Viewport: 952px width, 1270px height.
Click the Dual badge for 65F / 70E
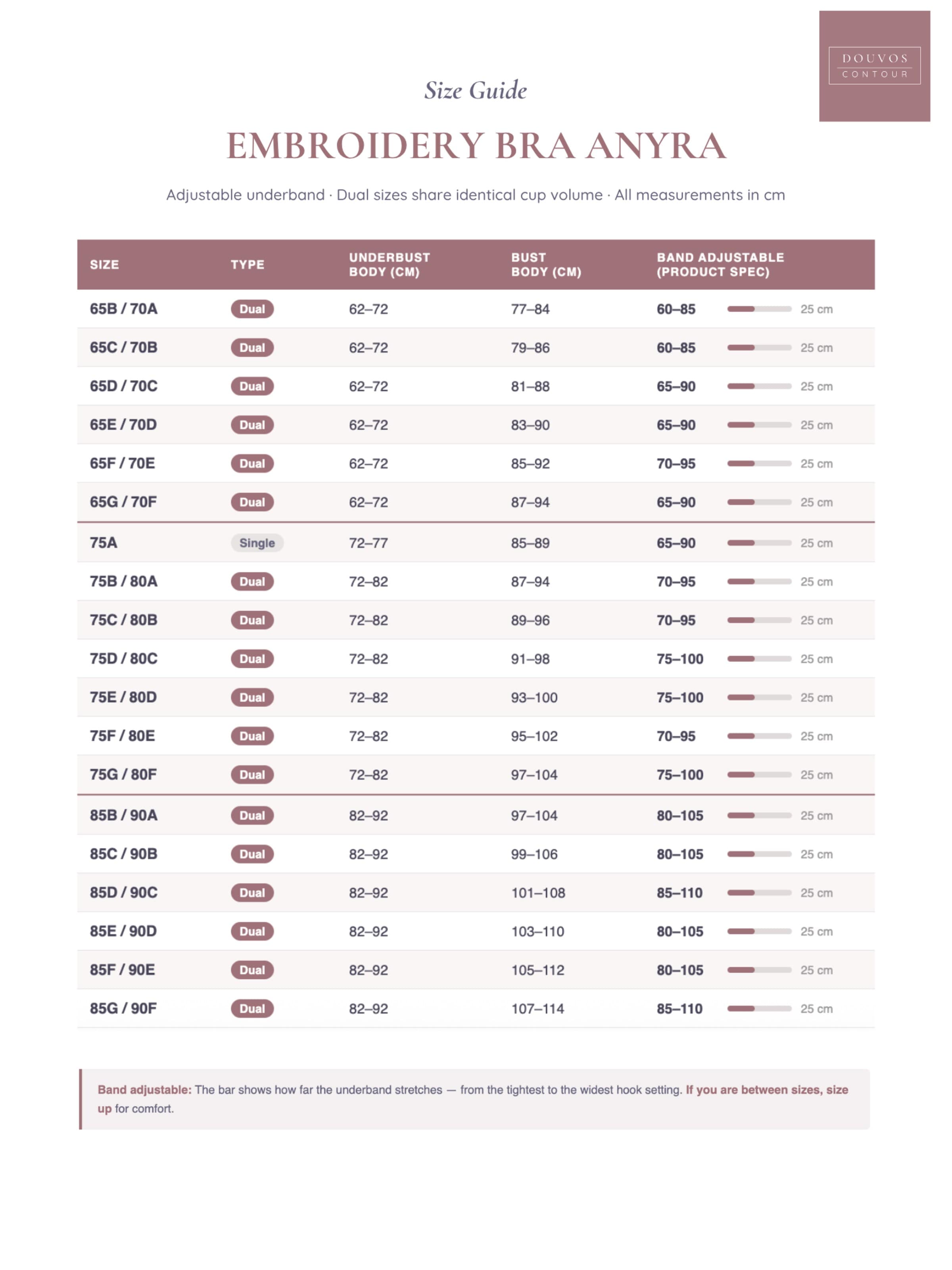[253, 463]
